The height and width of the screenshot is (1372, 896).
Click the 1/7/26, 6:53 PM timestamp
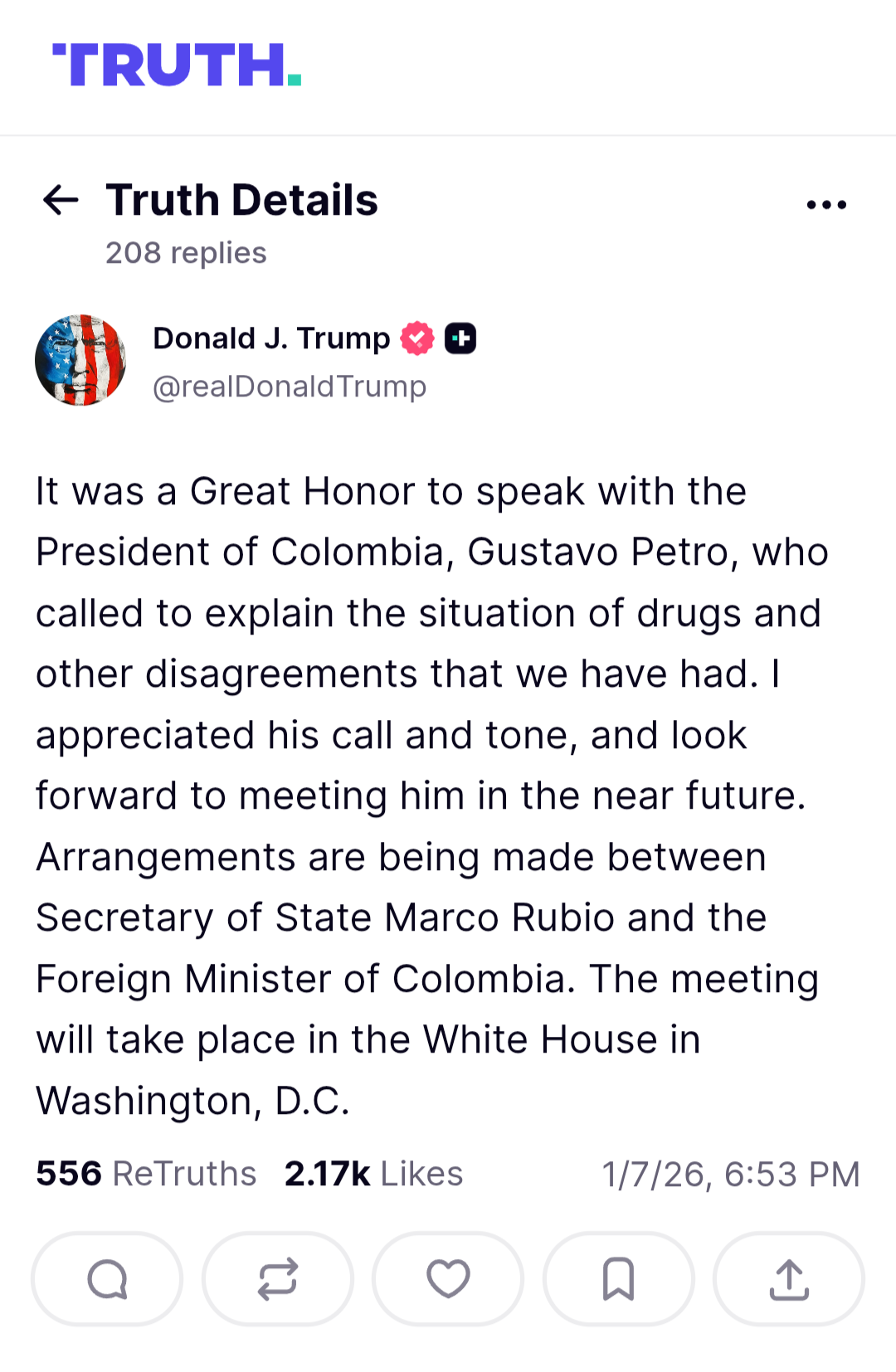[x=730, y=1175]
